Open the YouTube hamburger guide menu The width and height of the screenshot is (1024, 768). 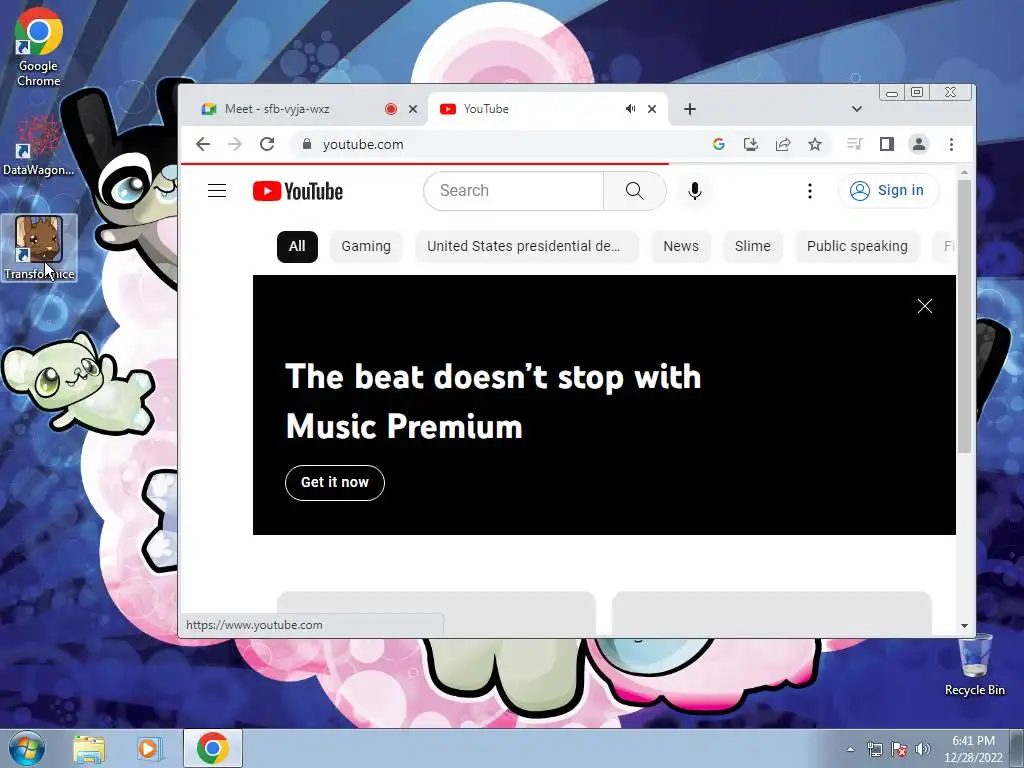217,191
